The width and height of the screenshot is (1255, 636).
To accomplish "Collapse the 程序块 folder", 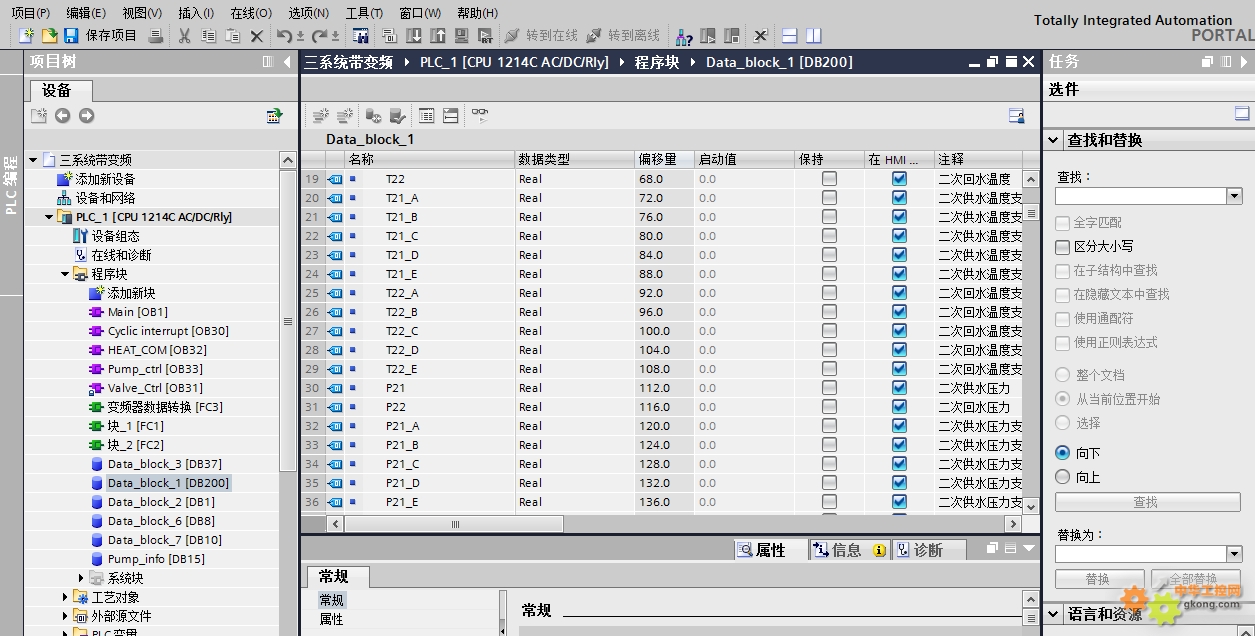I will click(65, 274).
